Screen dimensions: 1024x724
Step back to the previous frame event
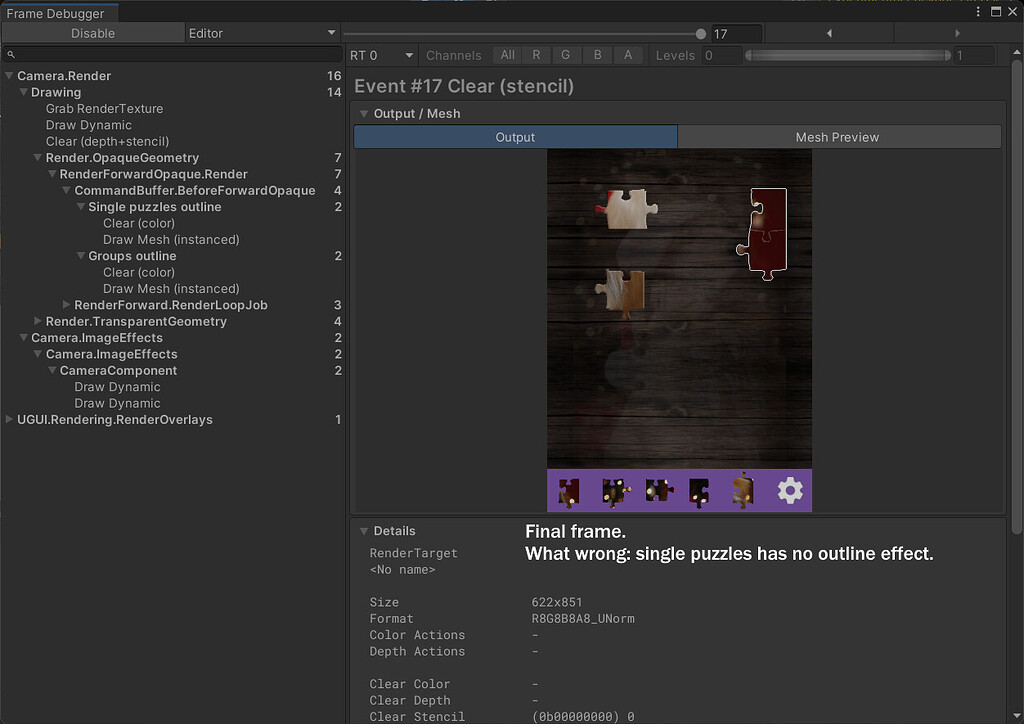(x=826, y=33)
